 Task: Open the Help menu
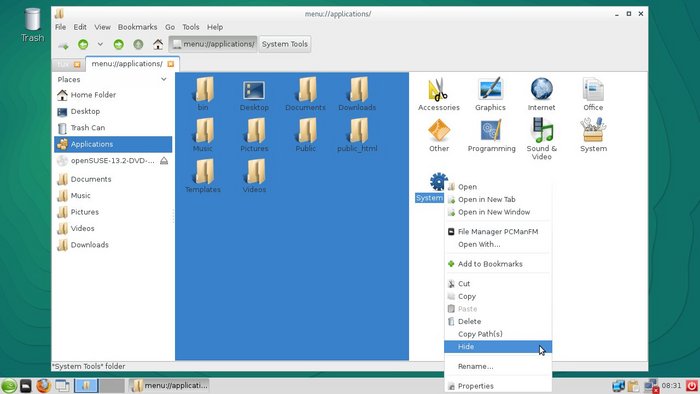pos(215,27)
